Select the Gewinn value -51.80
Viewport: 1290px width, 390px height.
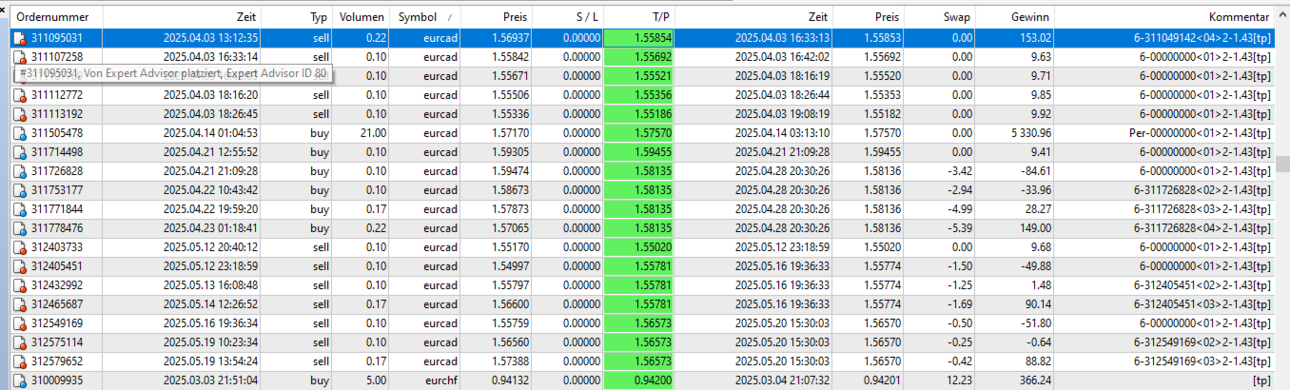(x=1035, y=323)
